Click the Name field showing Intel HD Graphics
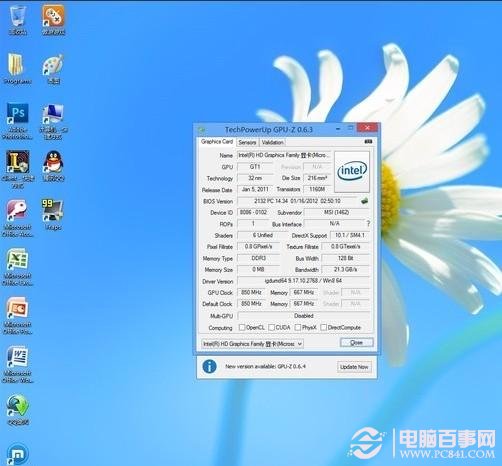The width and height of the screenshot is (502, 466). (284, 155)
